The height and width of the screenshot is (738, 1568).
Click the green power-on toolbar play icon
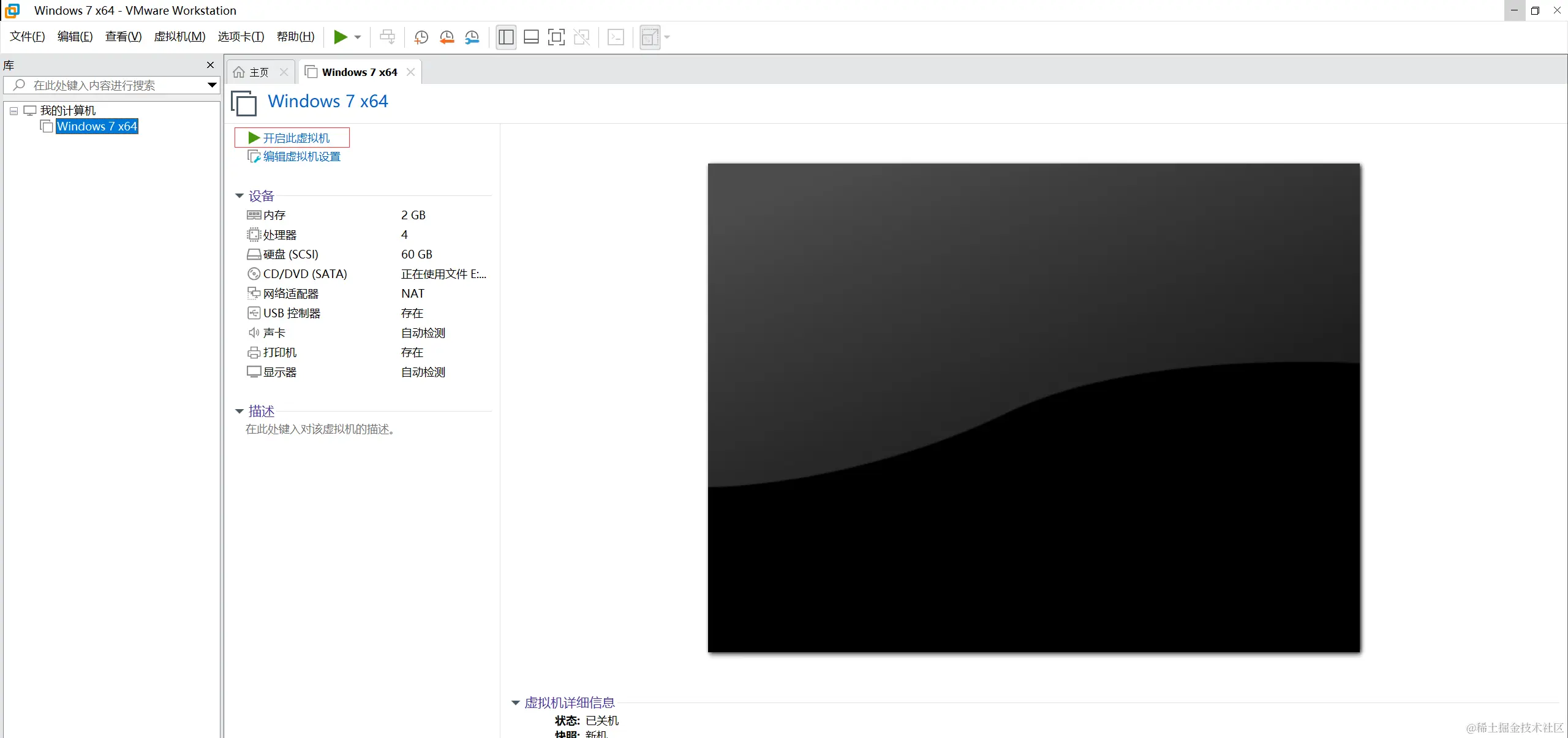tap(340, 37)
